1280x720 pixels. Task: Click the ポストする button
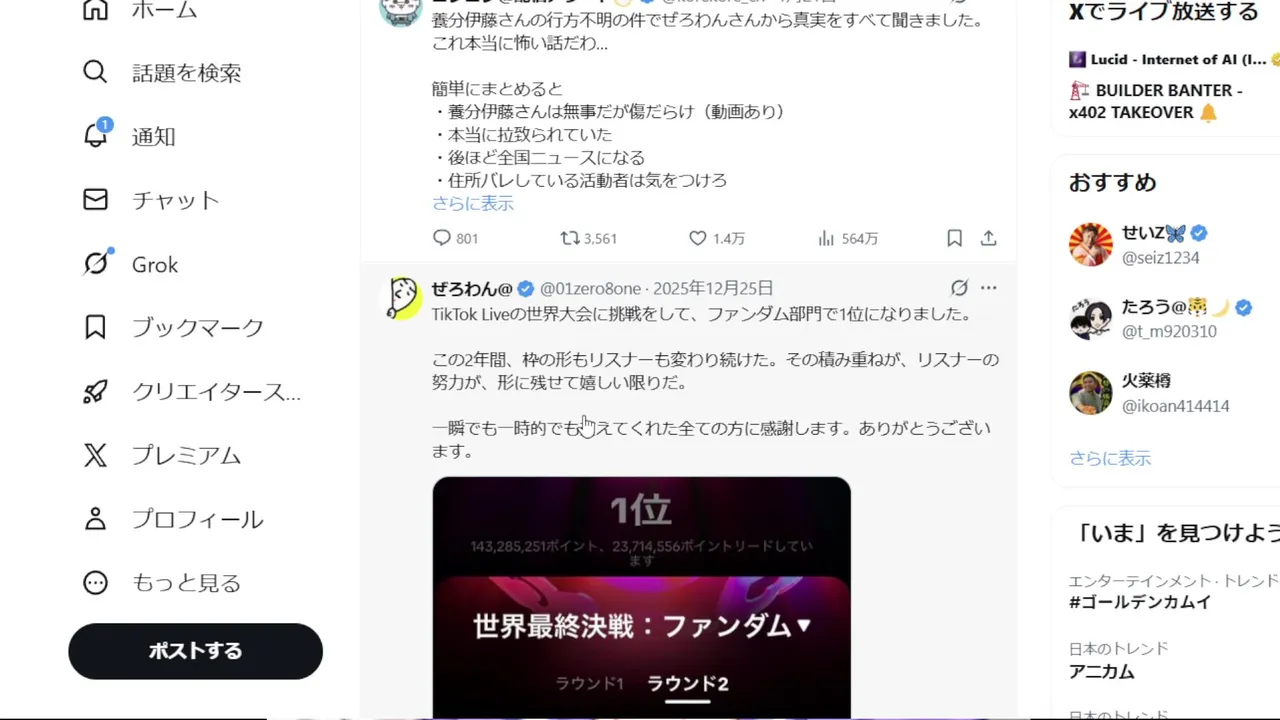195,651
